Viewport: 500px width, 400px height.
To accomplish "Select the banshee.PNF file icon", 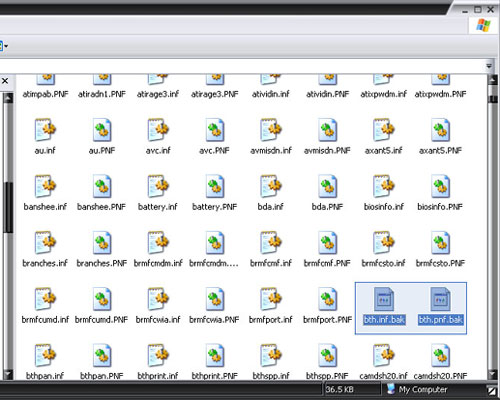I will click(102, 186).
